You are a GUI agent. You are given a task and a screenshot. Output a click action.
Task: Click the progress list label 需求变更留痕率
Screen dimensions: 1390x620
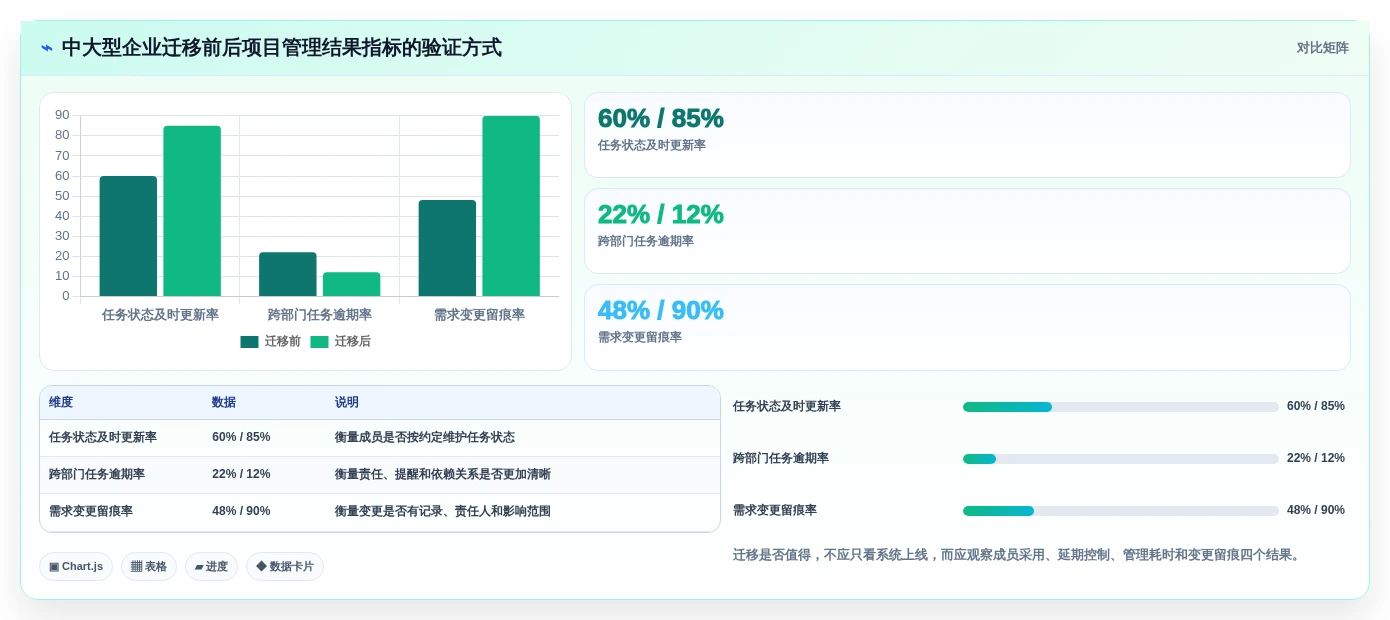click(x=775, y=511)
